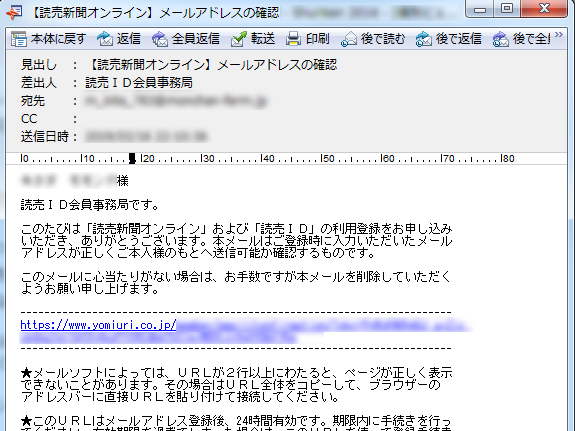Screen dimensions: 575x431
Task: Minimize the mail window
Action: [x=480, y=8]
